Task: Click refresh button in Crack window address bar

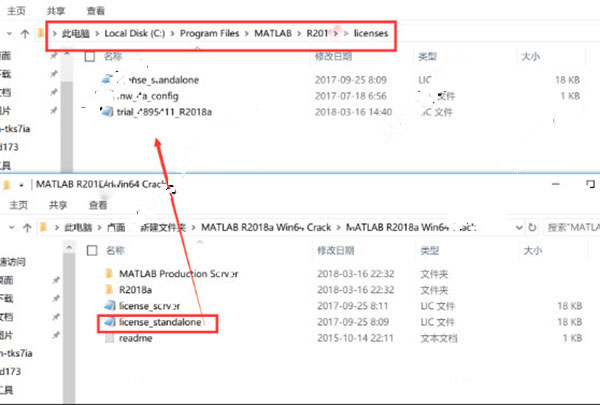Action: (532, 227)
